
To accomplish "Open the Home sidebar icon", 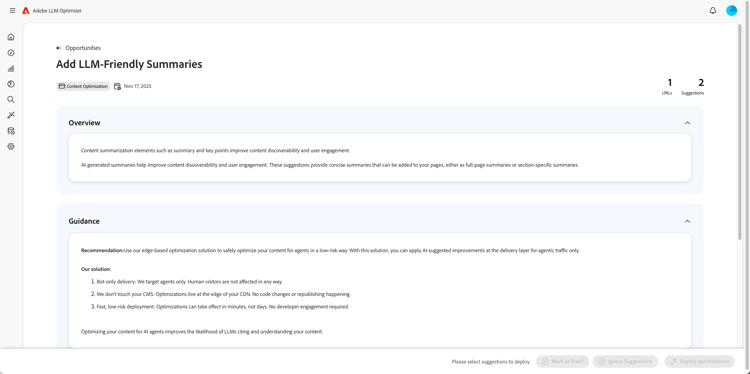I will click(11, 37).
